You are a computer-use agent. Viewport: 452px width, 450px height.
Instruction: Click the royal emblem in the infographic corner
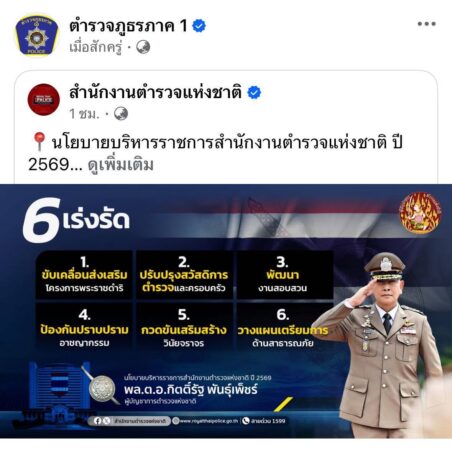pos(420,213)
